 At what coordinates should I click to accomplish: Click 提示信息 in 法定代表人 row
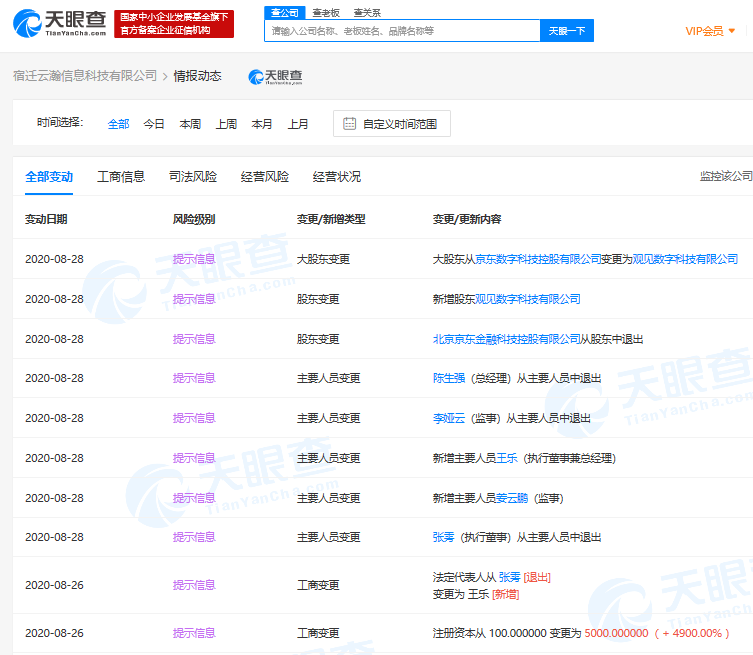point(194,585)
